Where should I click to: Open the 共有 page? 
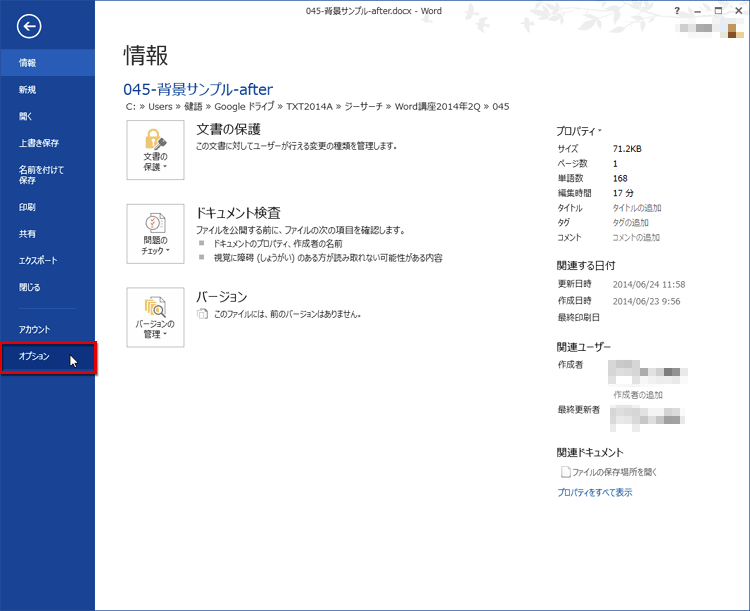47,234
